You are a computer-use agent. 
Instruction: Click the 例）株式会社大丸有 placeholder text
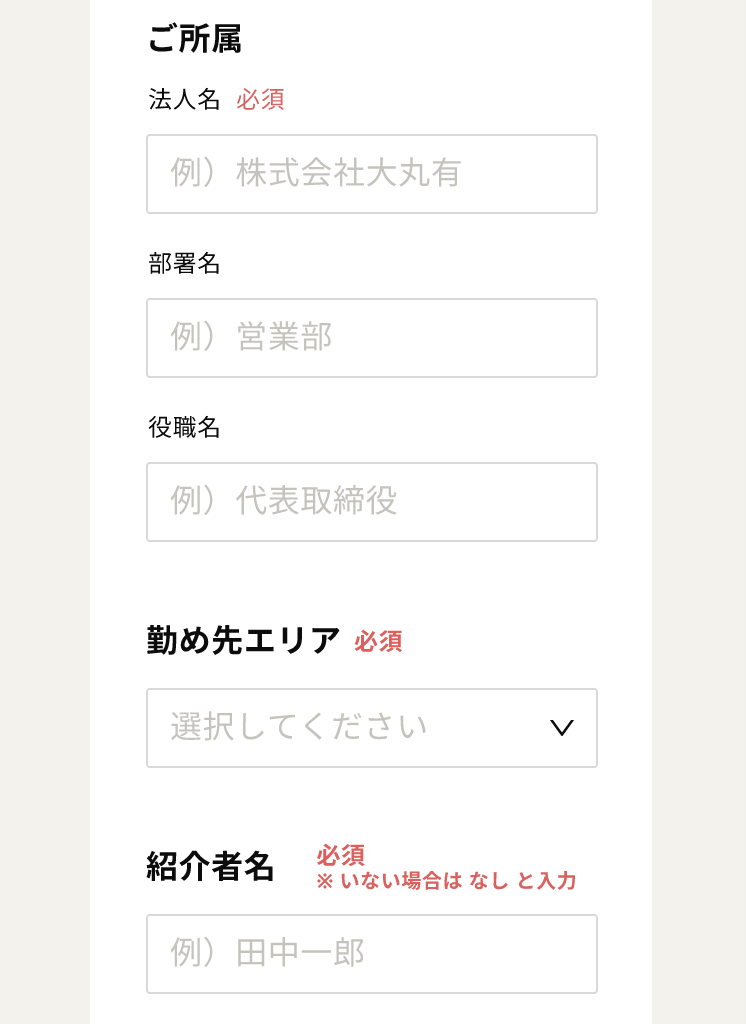pyautogui.click(x=315, y=173)
